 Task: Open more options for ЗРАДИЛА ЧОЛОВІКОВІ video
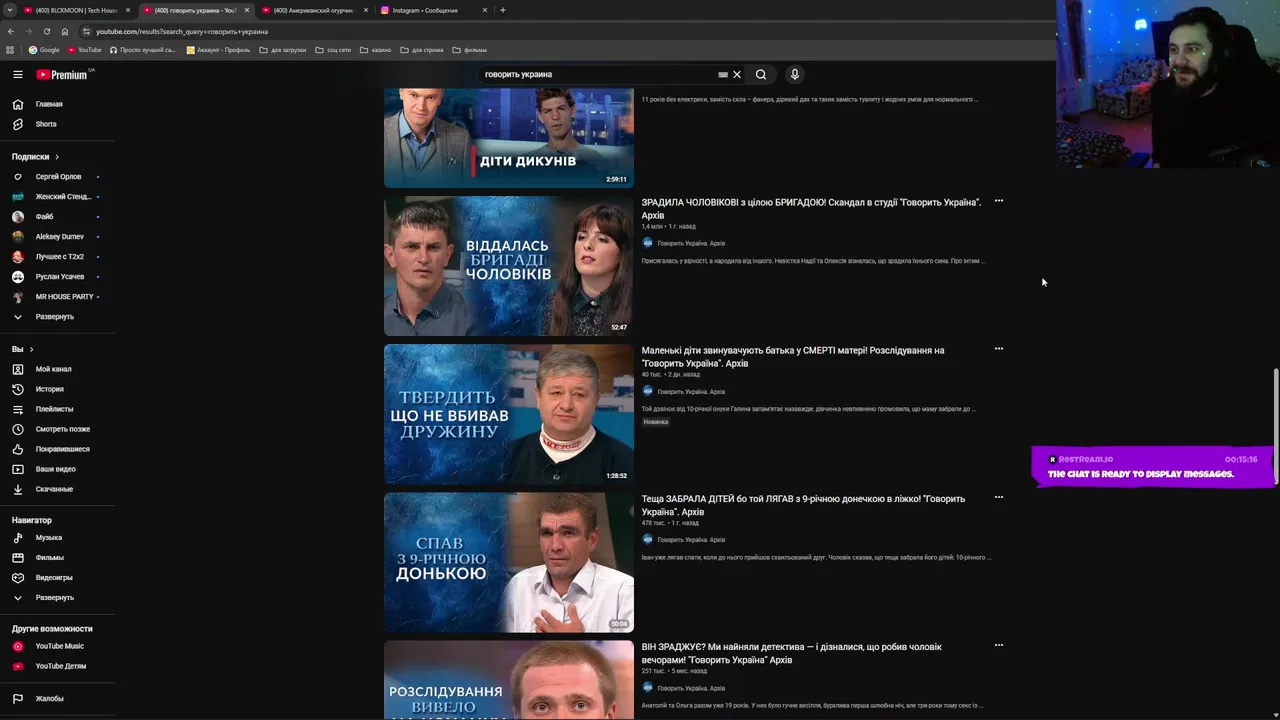pyautogui.click(x=999, y=201)
